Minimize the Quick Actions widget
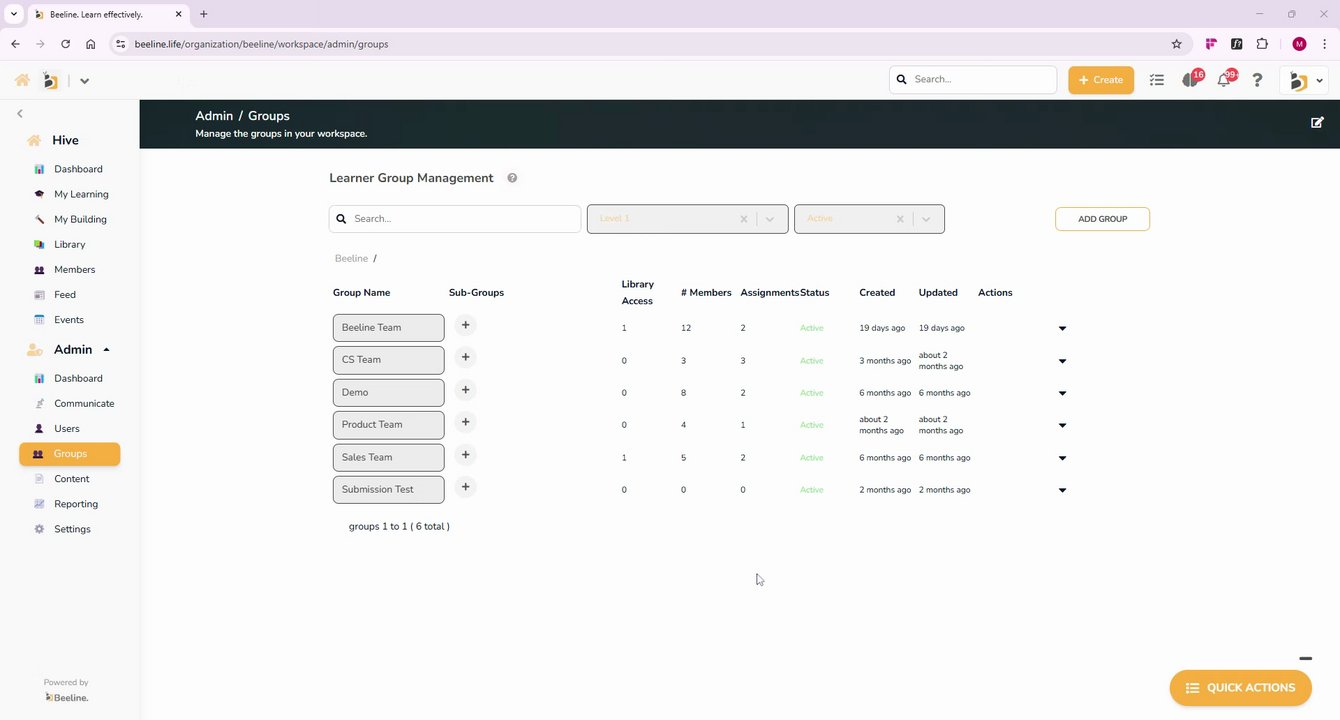Image resolution: width=1340 pixels, height=720 pixels. (x=1305, y=658)
